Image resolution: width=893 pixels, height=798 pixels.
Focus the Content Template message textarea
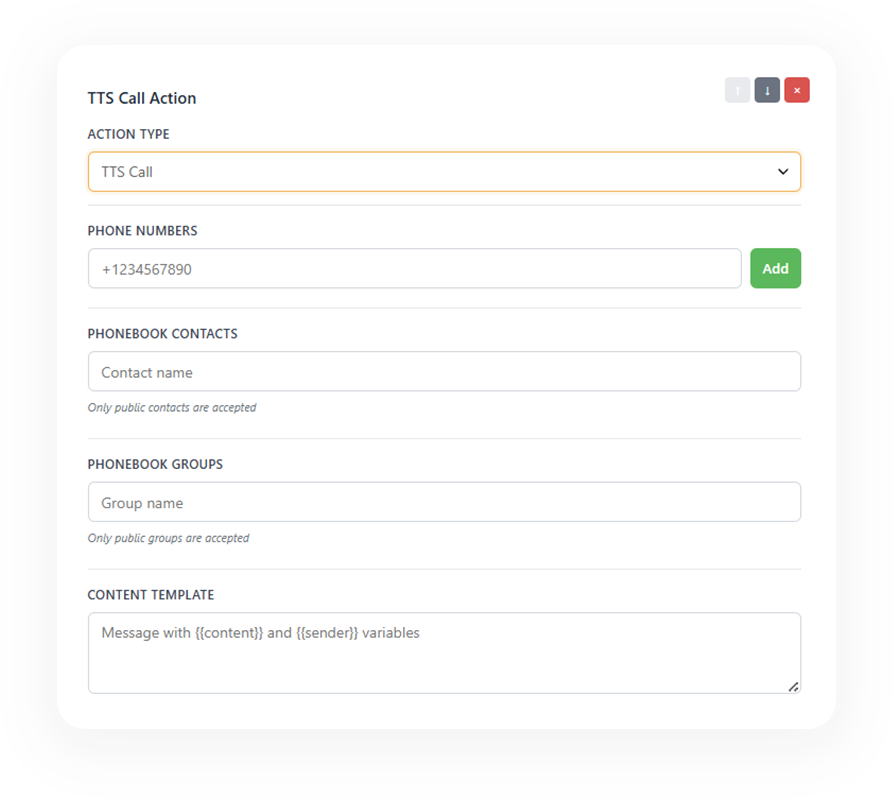444,652
